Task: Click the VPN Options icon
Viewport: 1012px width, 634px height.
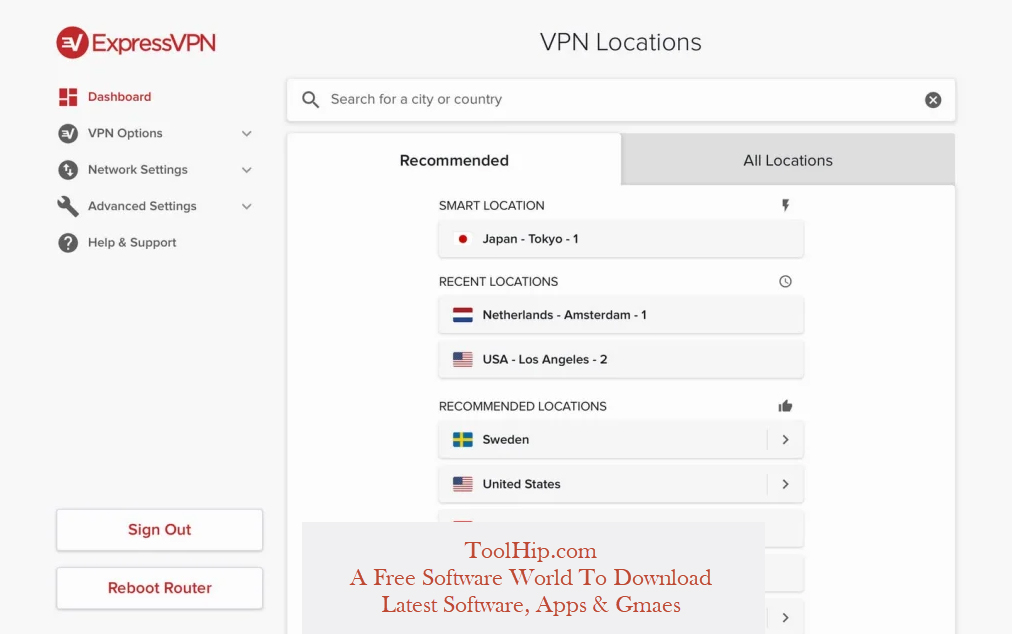Action: point(68,134)
